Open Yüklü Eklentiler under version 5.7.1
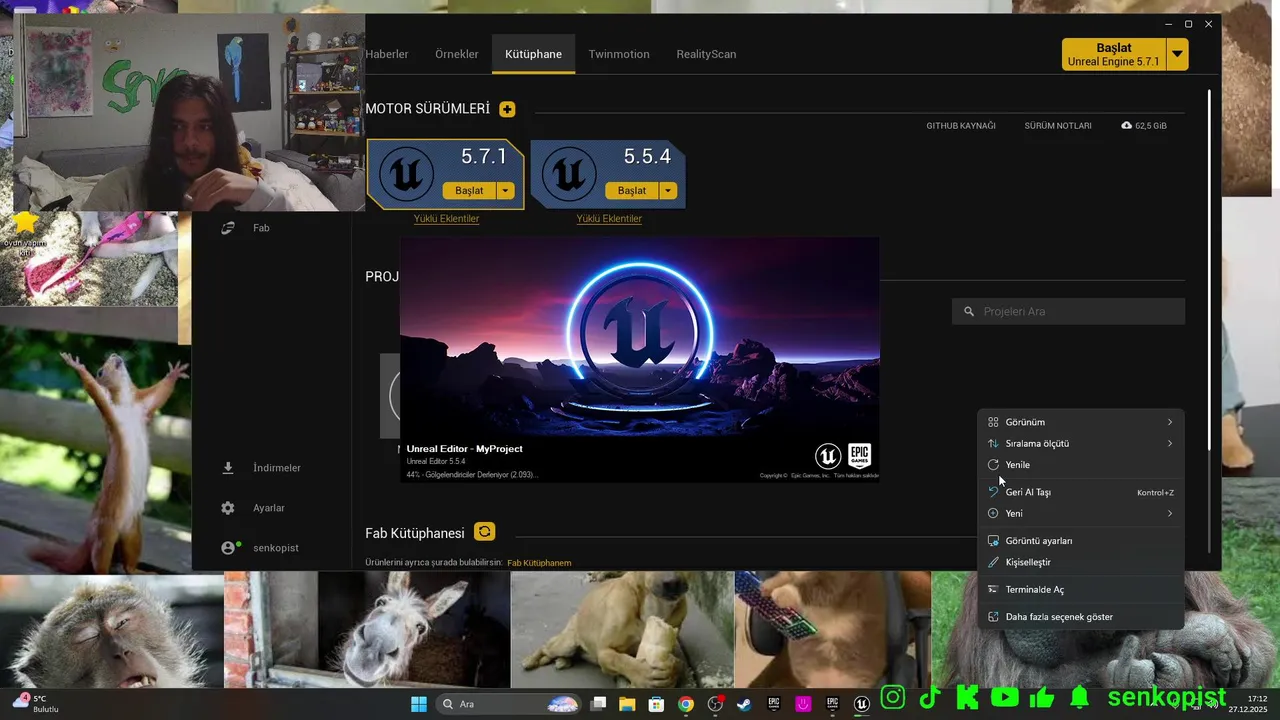 (446, 219)
